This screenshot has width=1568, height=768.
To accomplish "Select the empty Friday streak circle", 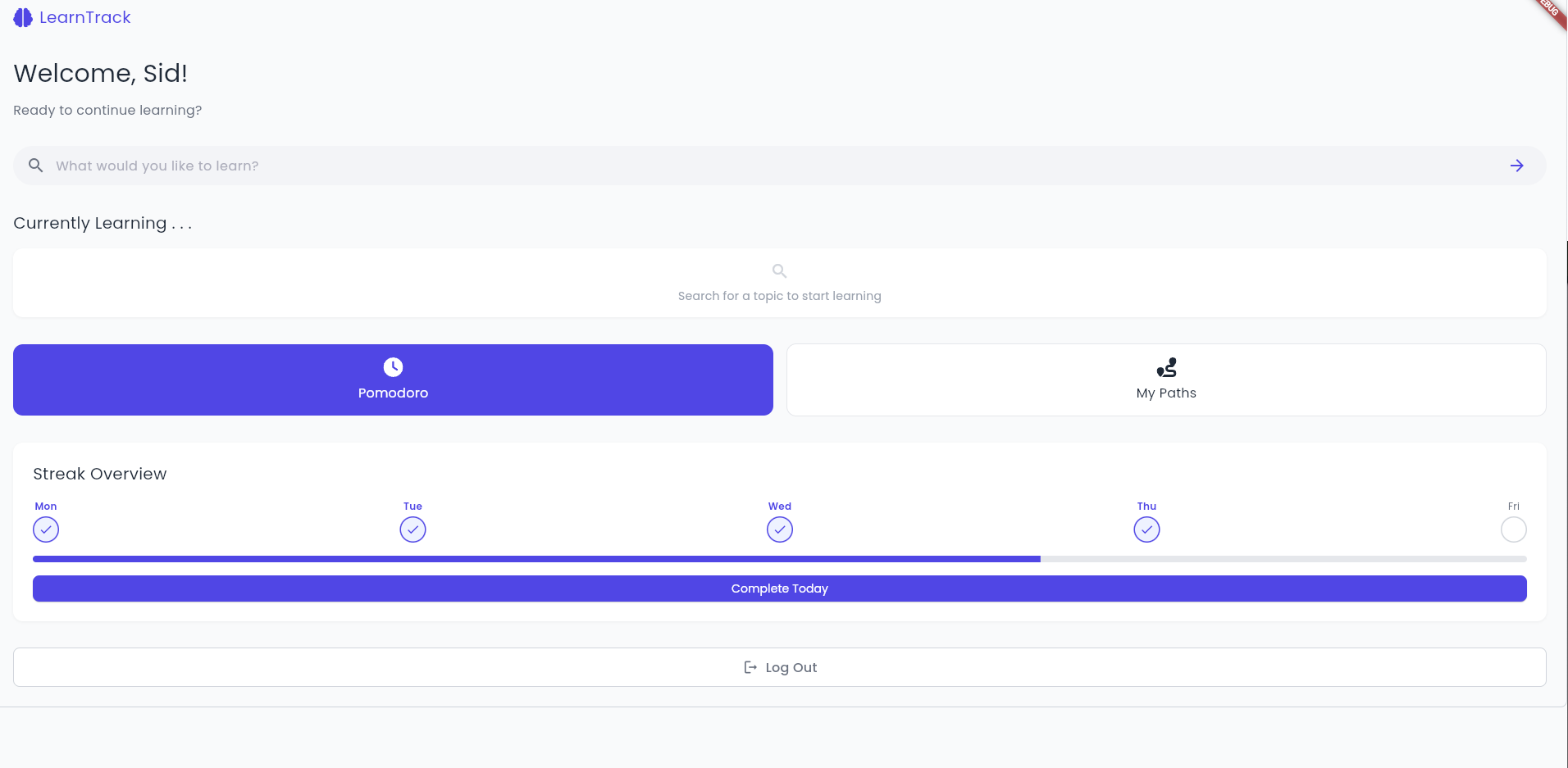I will (1513, 530).
